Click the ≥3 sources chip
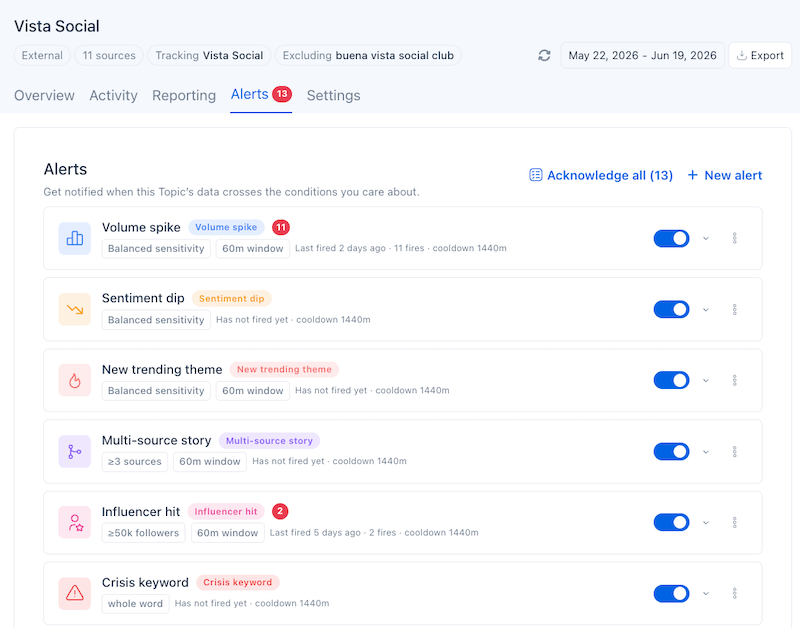Image resolution: width=800 pixels, height=628 pixels. click(135, 462)
